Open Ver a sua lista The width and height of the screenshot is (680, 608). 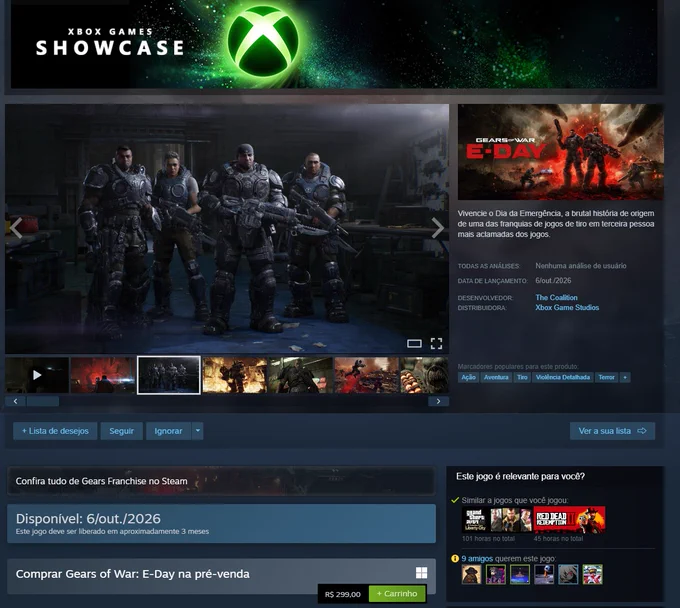coord(612,431)
